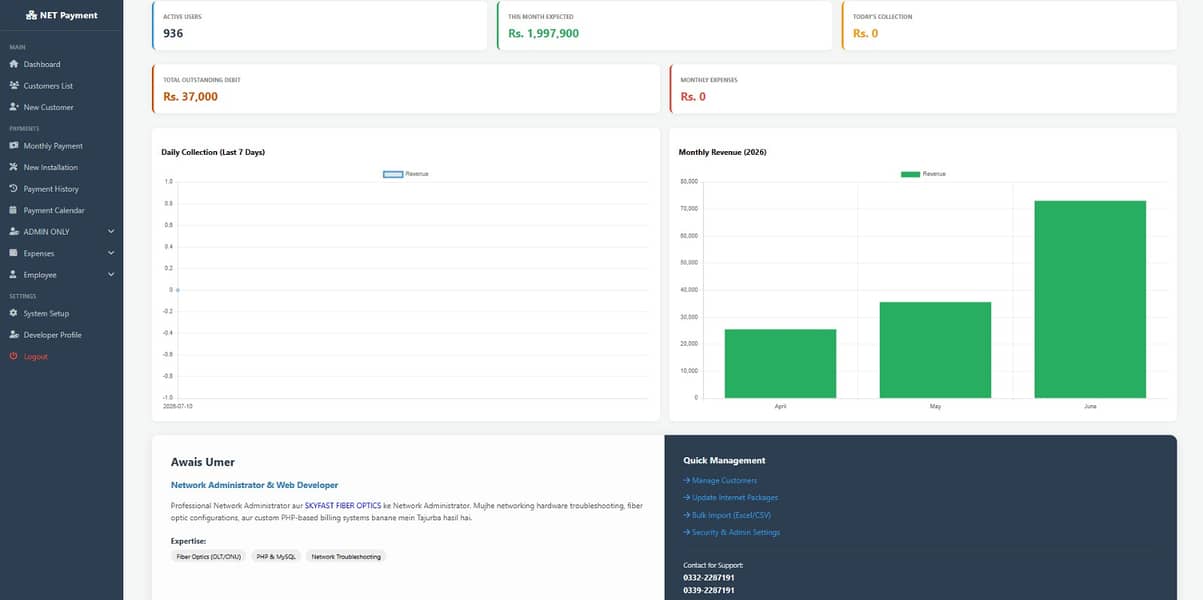Click the Customers List people icon
This screenshot has height=600, width=1203.
pos(14,86)
